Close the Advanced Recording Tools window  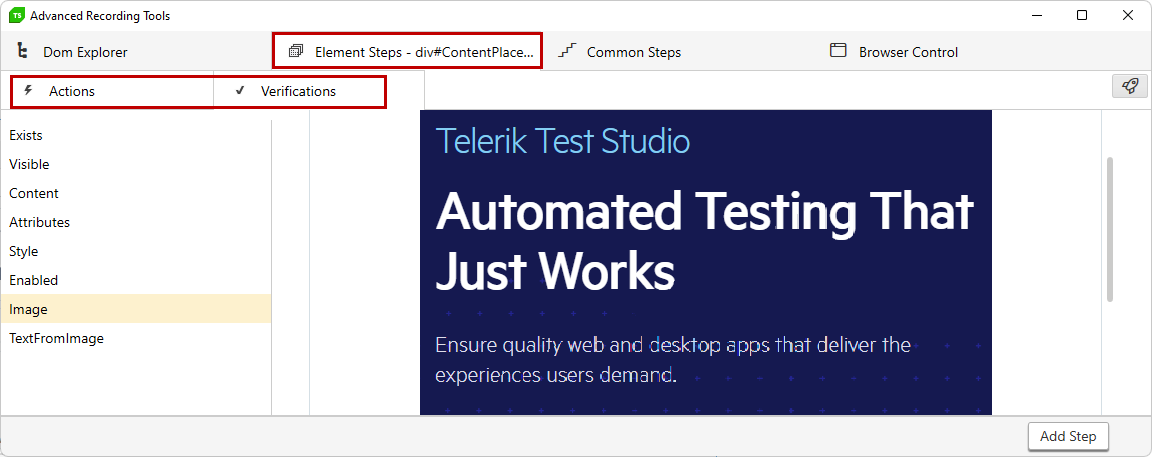(x=1128, y=15)
